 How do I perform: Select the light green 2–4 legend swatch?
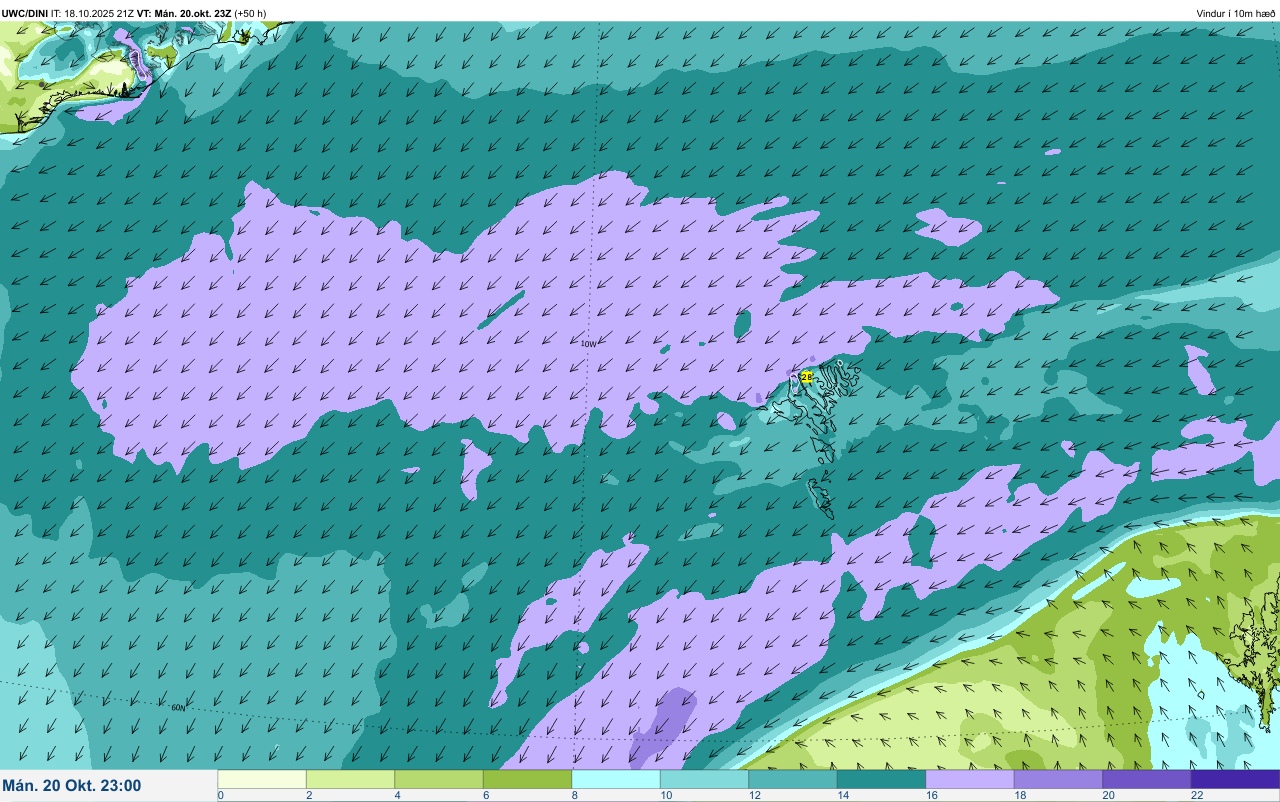(350, 779)
